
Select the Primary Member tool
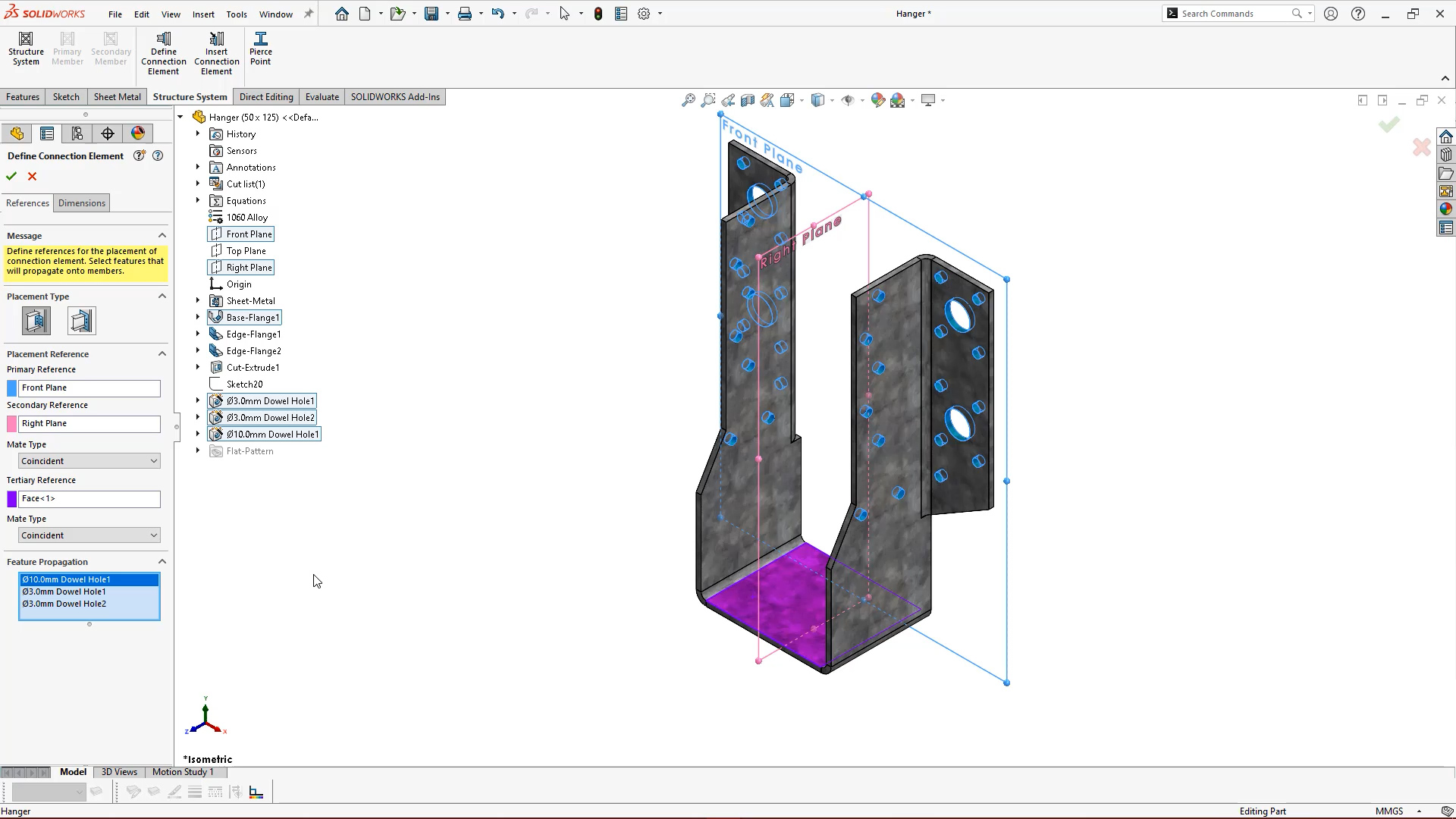pyautogui.click(x=67, y=47)
